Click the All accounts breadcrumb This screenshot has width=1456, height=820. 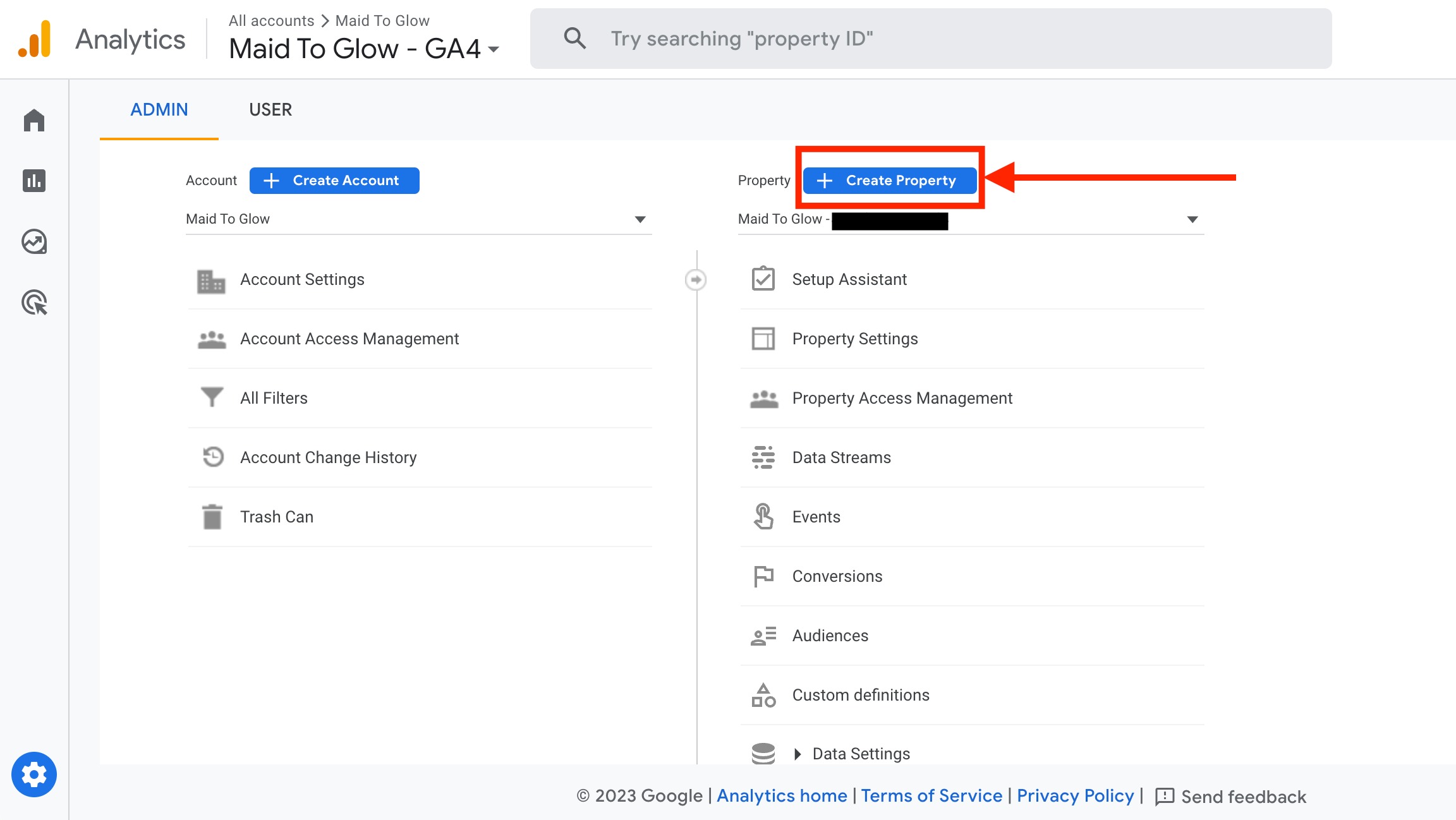271,21
